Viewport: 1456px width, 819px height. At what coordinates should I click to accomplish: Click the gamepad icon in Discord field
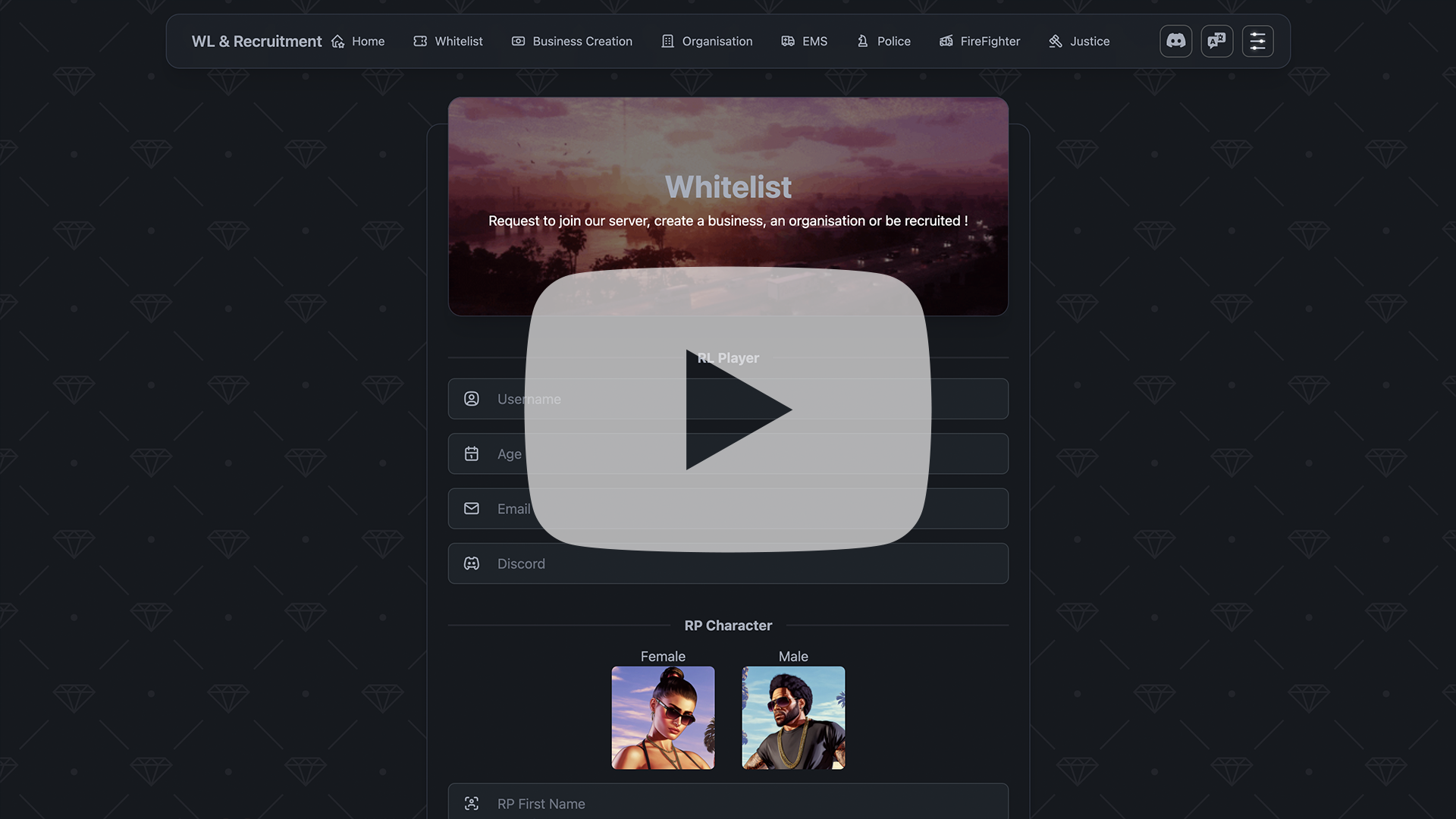coord(472,563)
